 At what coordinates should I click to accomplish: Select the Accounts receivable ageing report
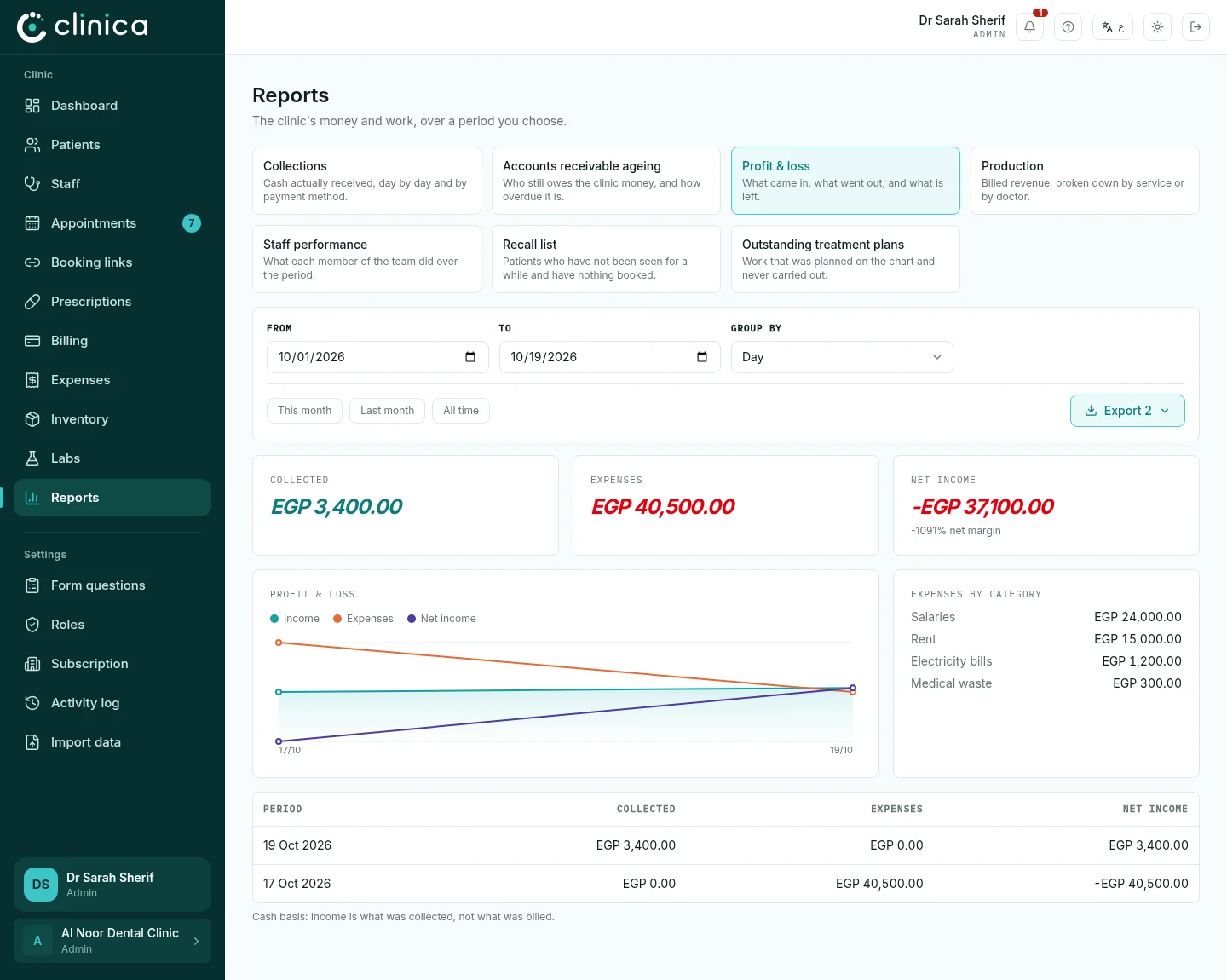606,181
